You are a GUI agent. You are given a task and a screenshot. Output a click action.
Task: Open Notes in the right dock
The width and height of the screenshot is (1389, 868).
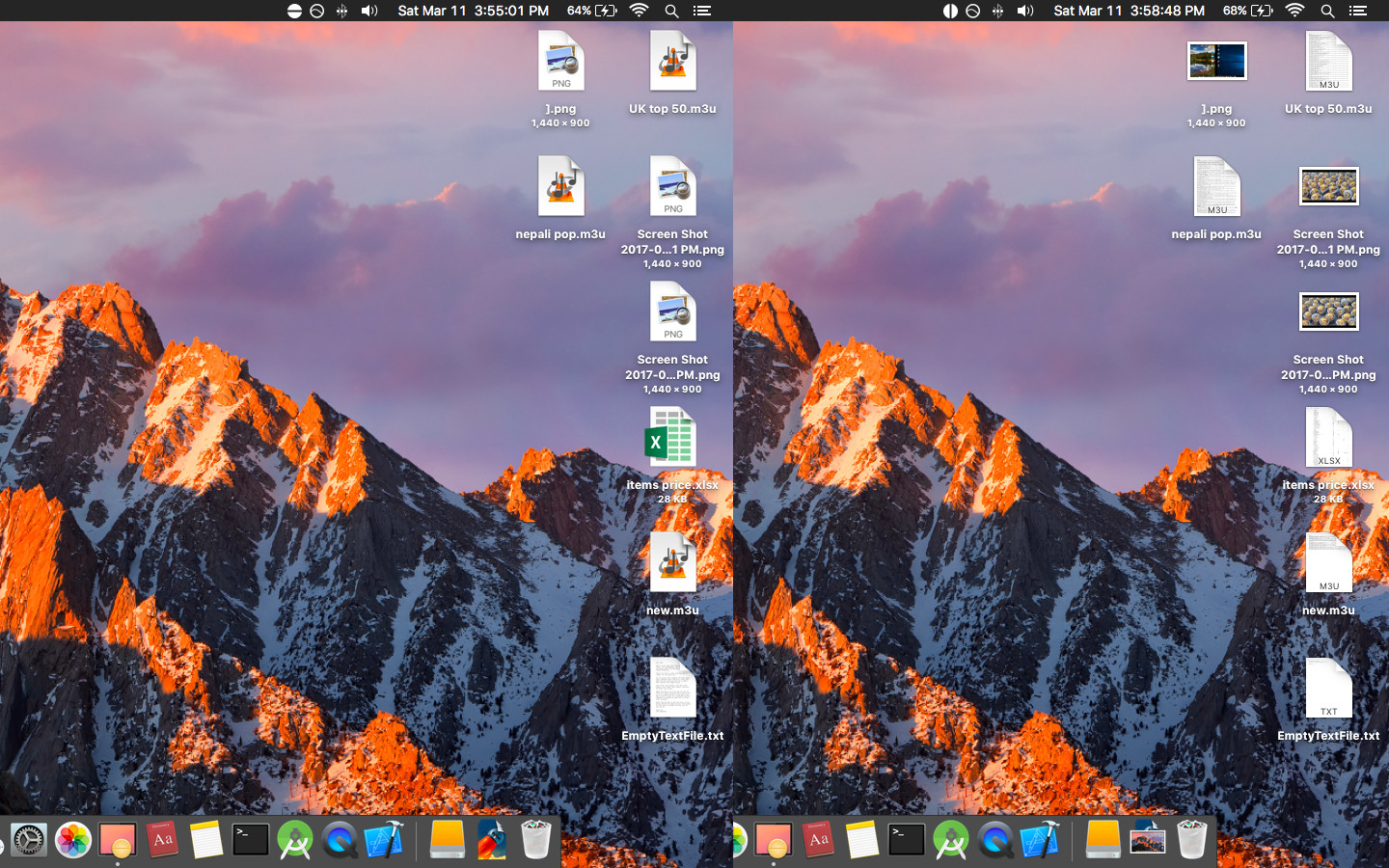click(862, 840)
